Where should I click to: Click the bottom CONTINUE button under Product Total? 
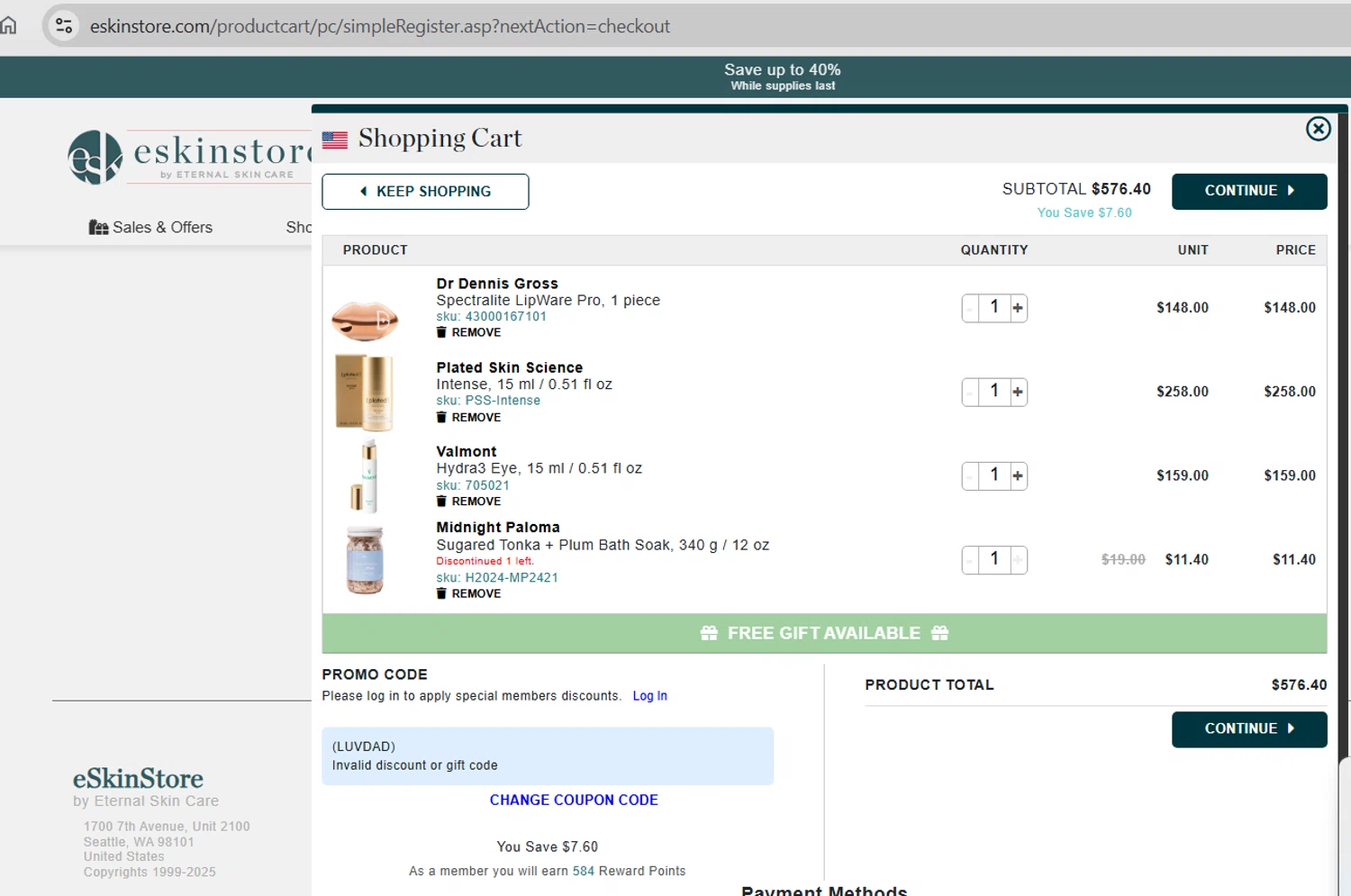pyautogui.click(x=1249, y=729)
